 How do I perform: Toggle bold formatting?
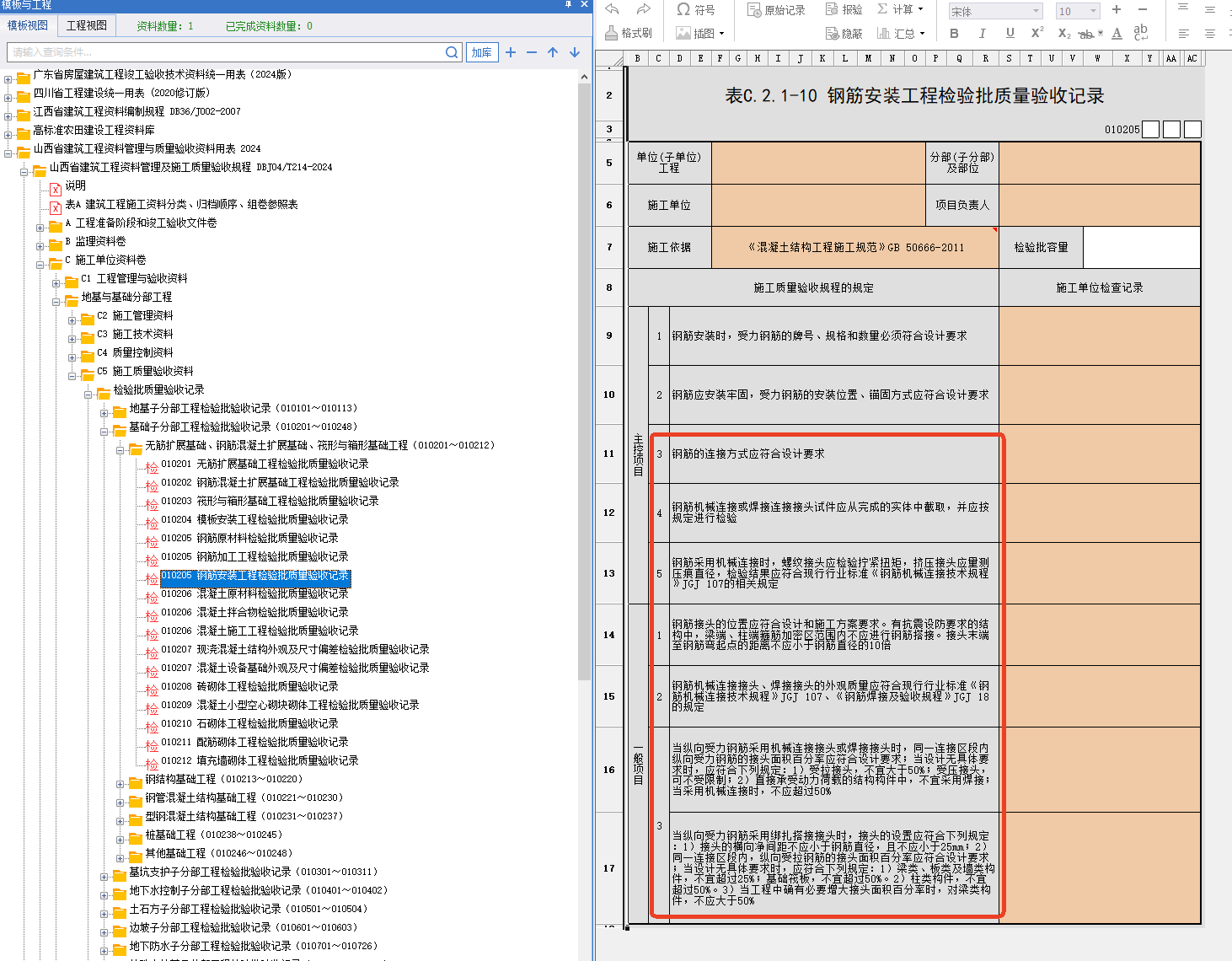(x=954, y=33)
